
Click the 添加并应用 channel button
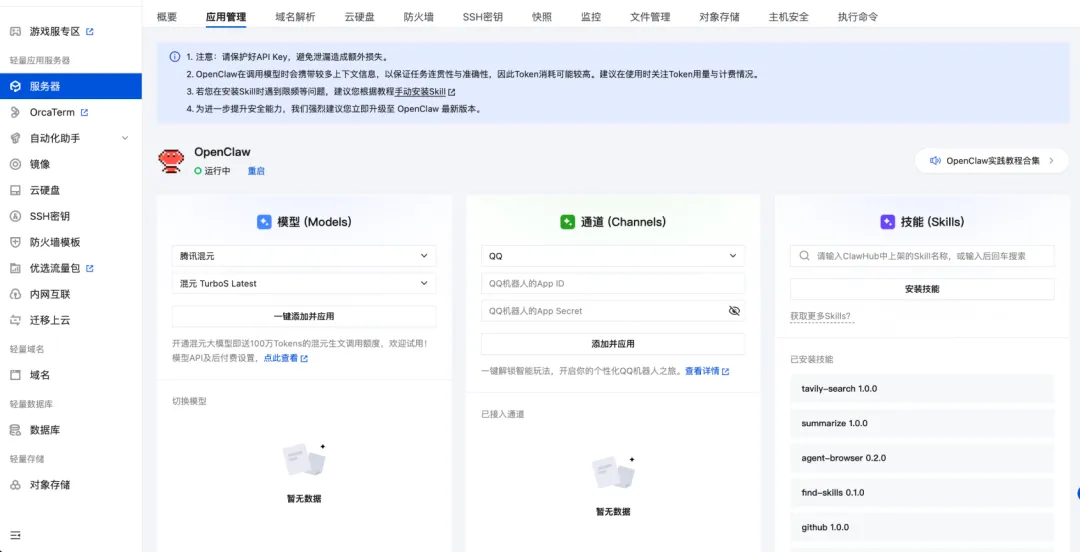[613, 344]
